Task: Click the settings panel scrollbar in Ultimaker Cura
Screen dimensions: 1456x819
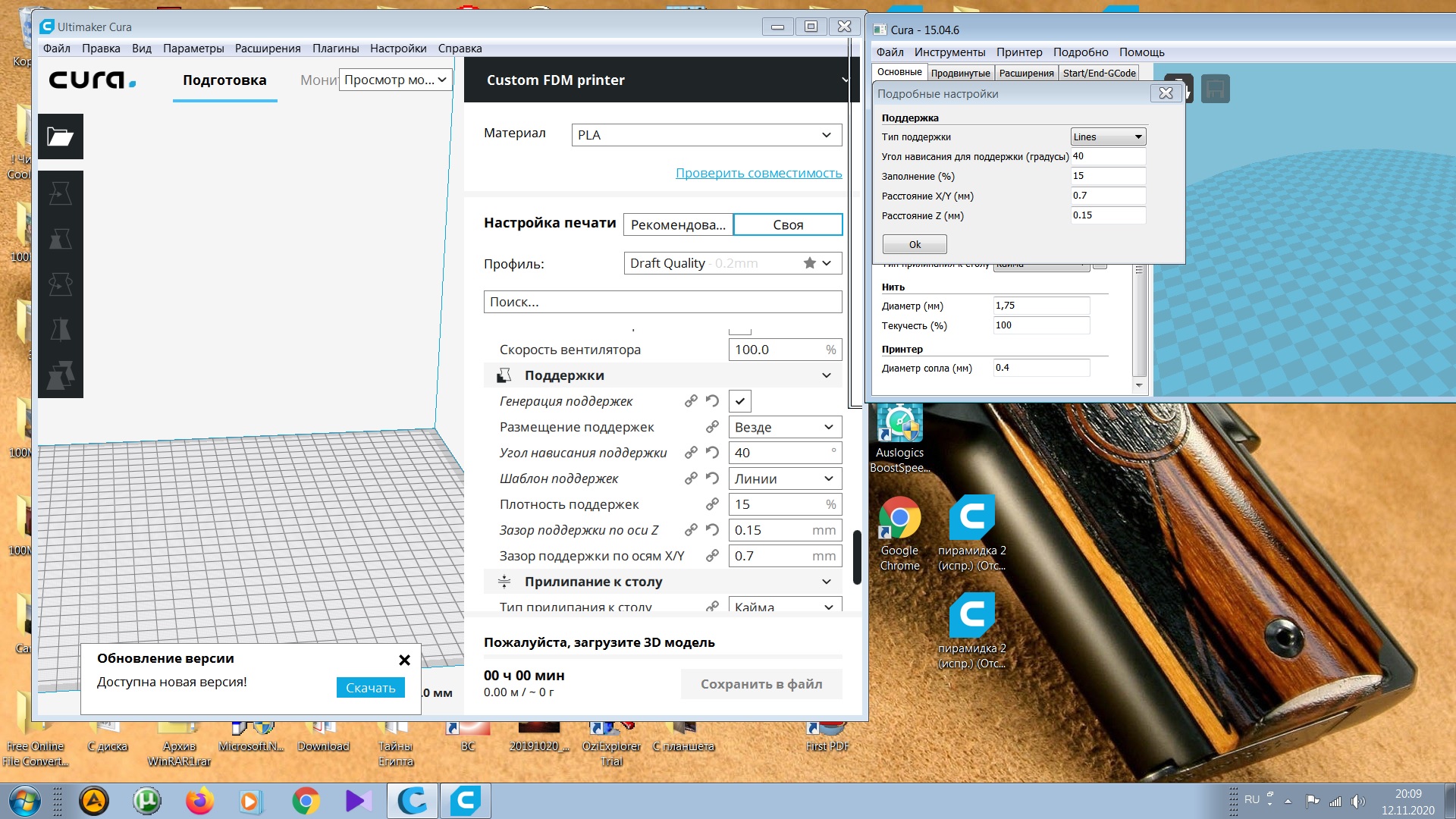Action: (857, 557)
